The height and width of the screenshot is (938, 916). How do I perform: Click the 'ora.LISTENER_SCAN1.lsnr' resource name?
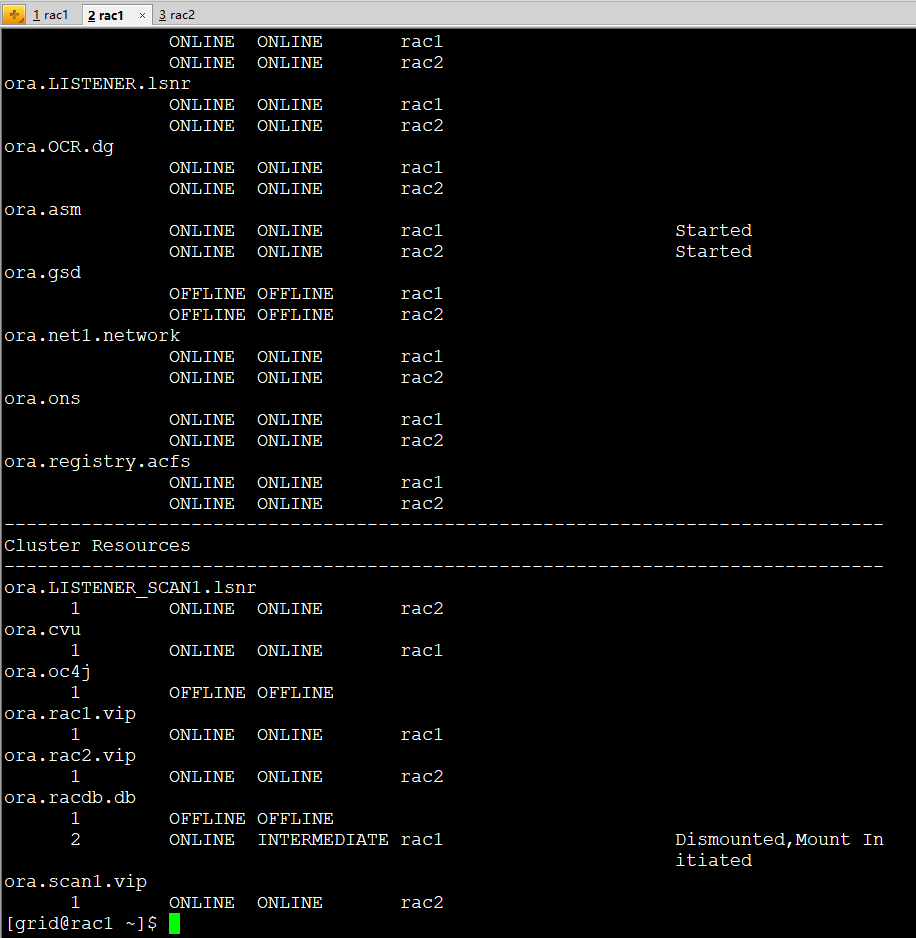(130, 588)
